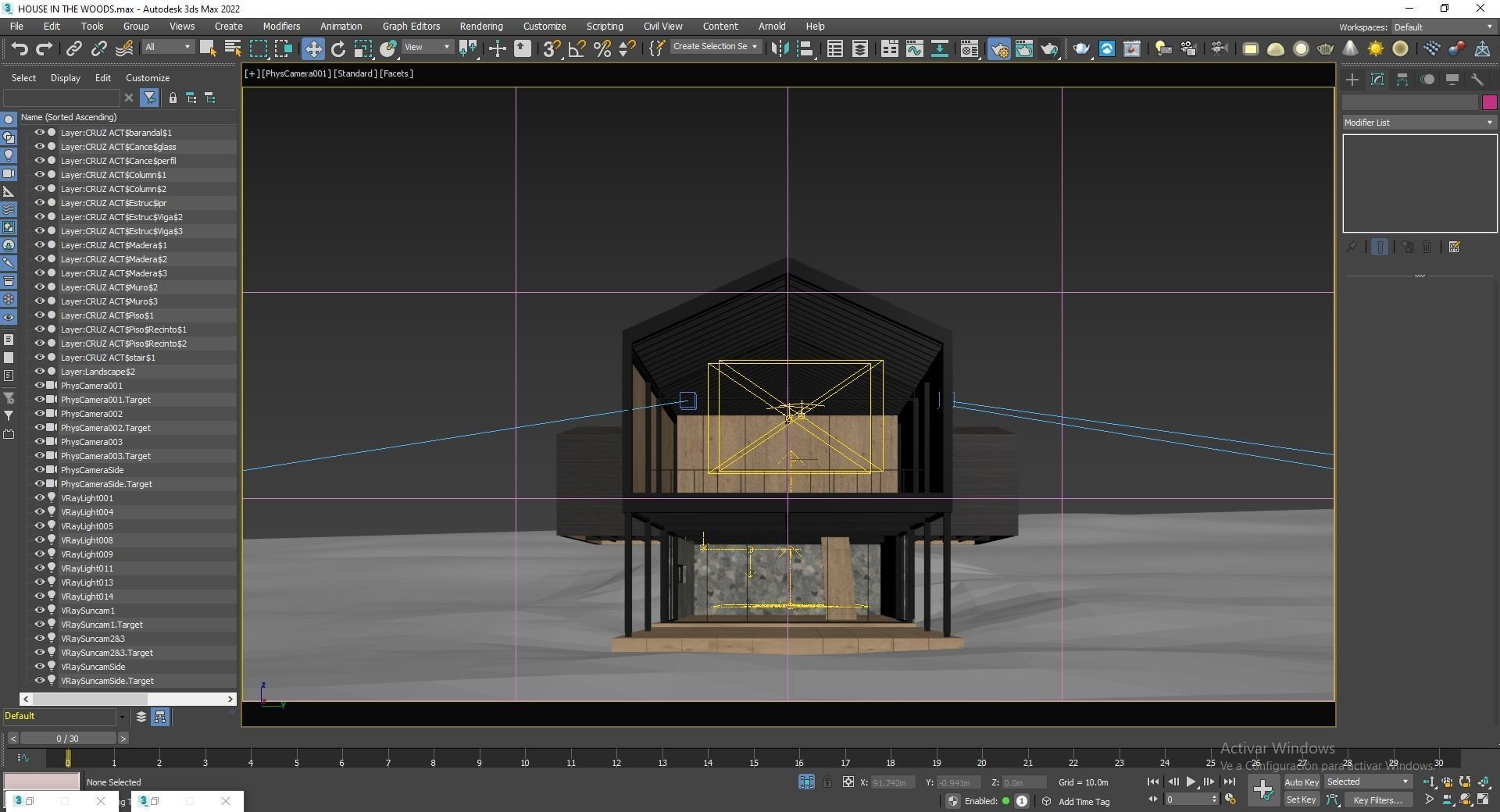Open the Graph Editors menu
The width and height of the screenshot is (1500, 812).
(411, 26)
